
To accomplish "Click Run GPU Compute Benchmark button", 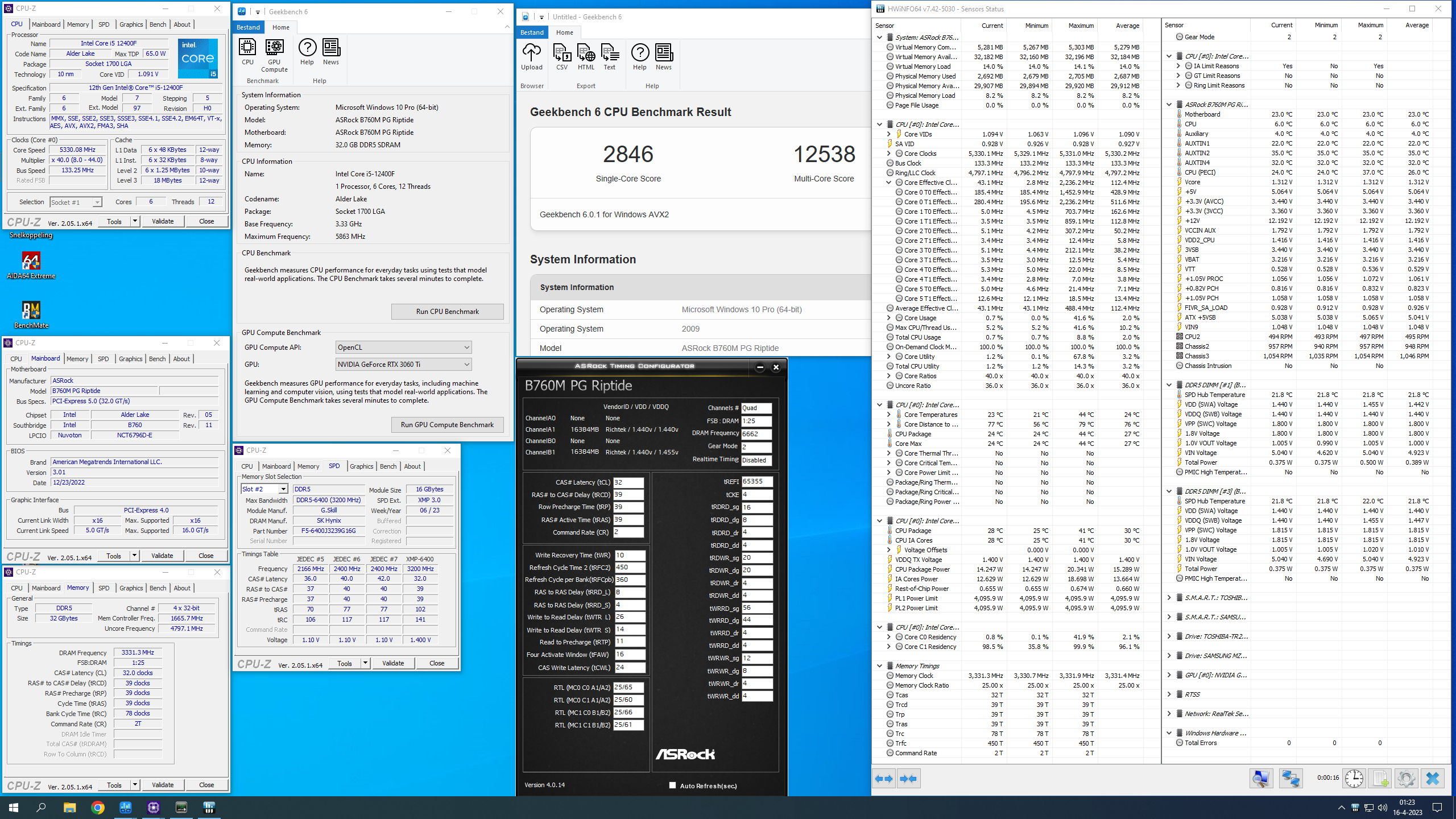I will click(x=447, y=425).
